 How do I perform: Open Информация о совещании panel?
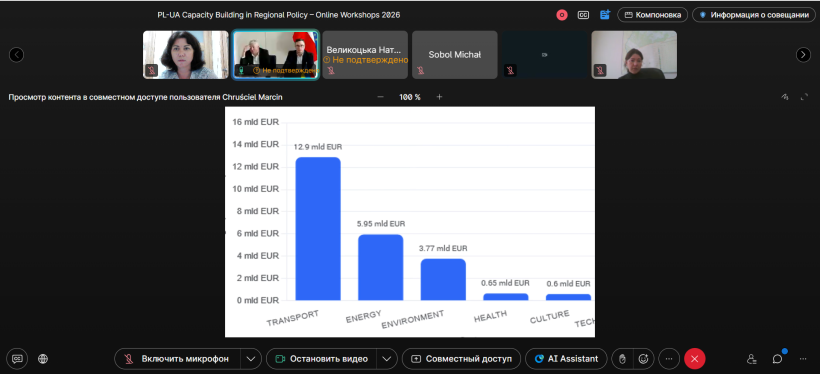click(x=755, y=15)
